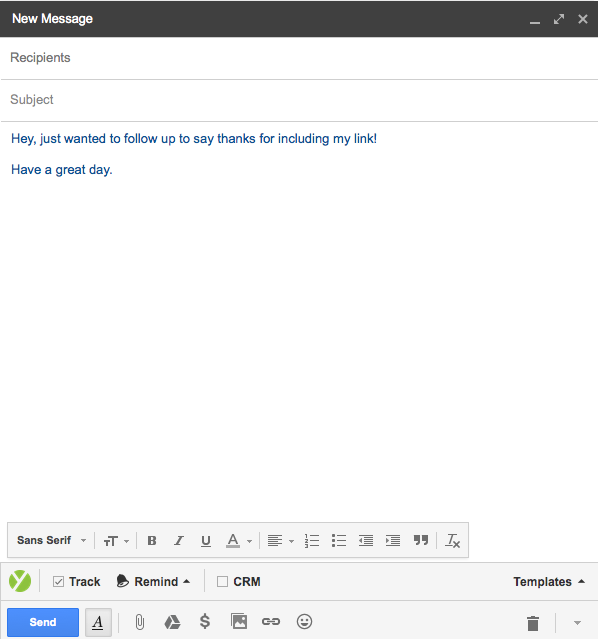Remove formatting from text
The height and width of the screenshot is (639, 598).
click(x=452, y=541)
